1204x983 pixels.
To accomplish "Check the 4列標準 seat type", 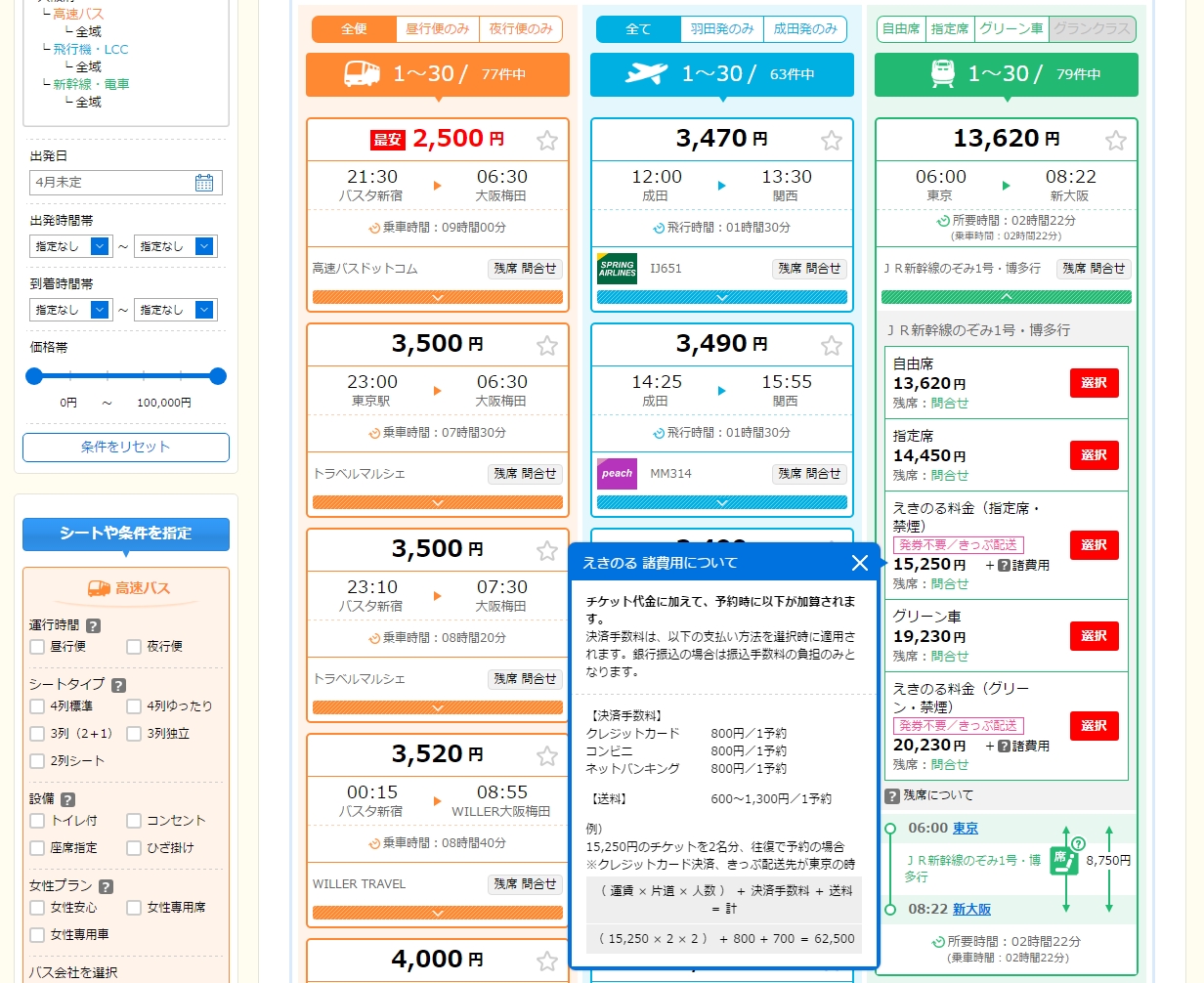I will pyautogui.click(x=37, y=706).
